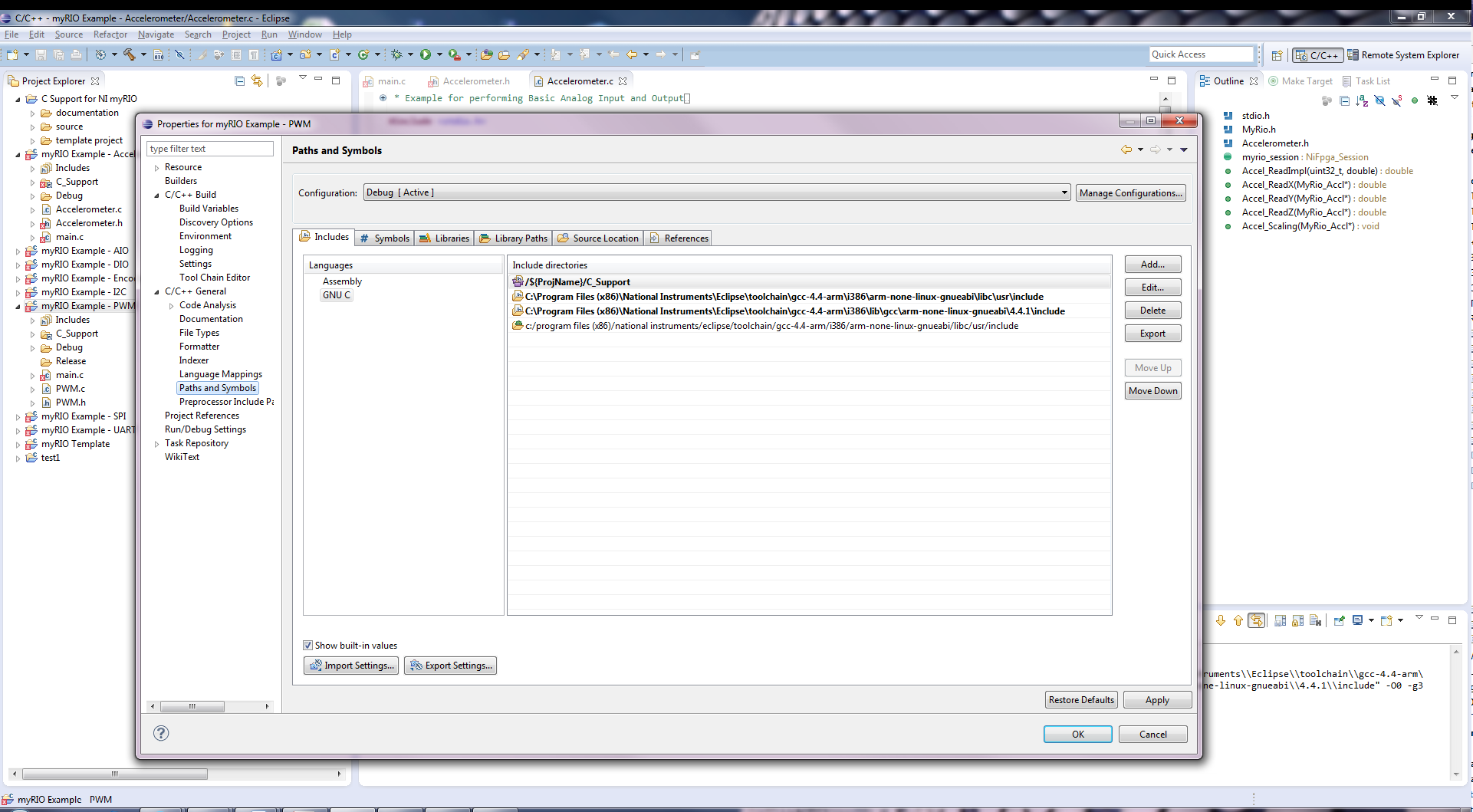
Task: Collapse all in Project Explorer
Action: [x=239, y=81]
